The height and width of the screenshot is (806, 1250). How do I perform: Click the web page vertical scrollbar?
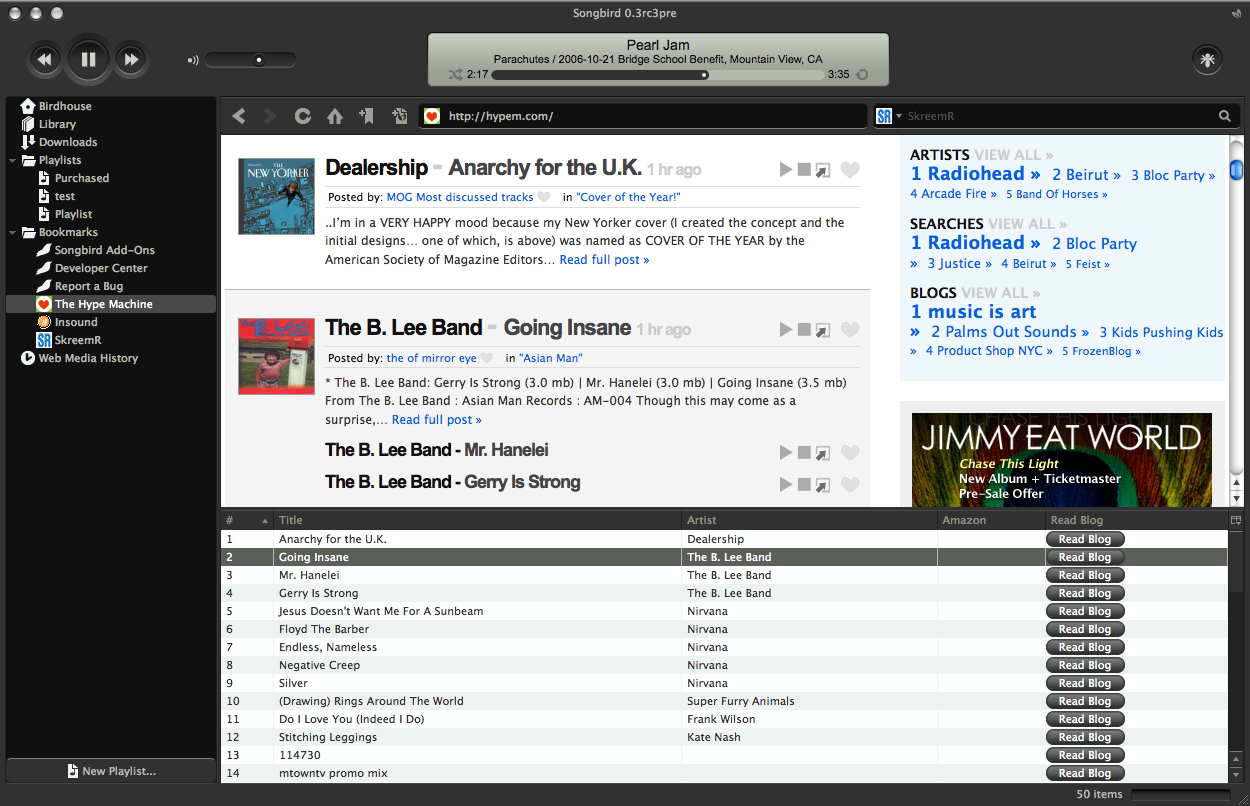point(1236,320)
